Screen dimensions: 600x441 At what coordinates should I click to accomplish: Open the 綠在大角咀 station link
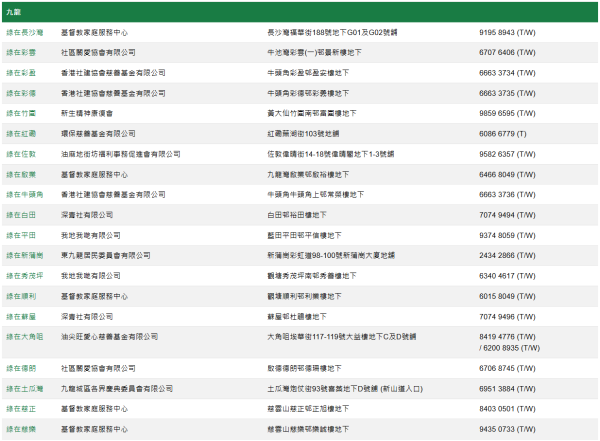coord(22,337)
